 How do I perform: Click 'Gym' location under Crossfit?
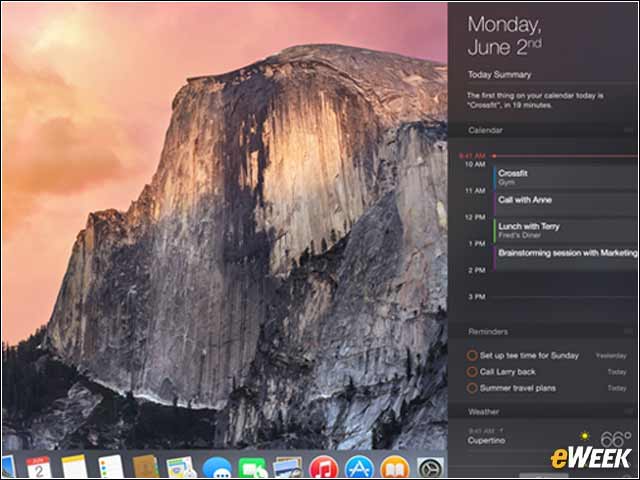coord(506,182)
